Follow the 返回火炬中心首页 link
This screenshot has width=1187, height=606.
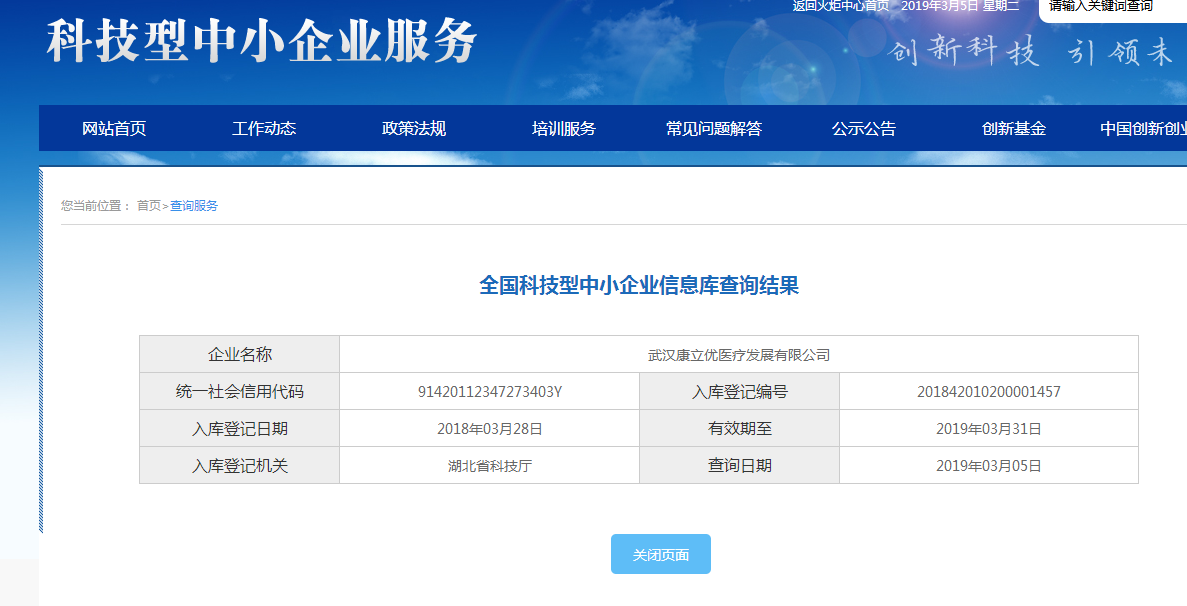840,6
